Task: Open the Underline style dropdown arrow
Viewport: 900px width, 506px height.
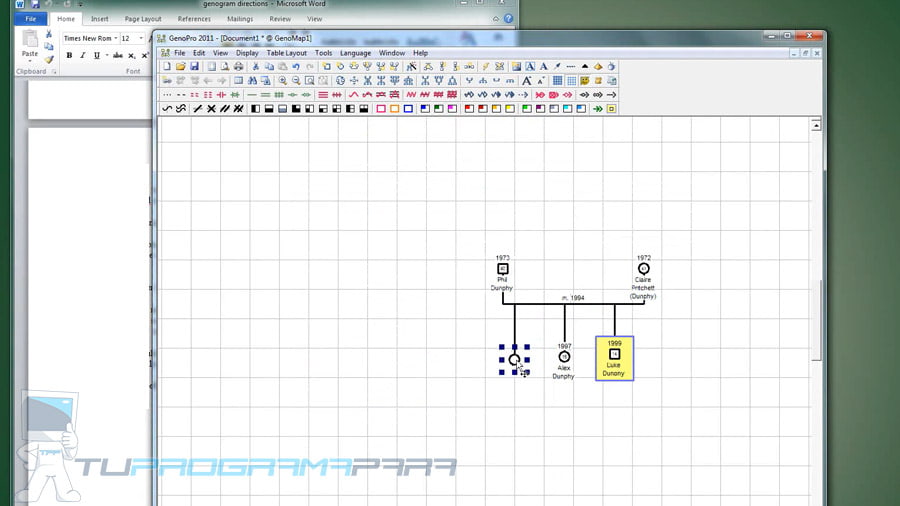Action: coord(107,56)
